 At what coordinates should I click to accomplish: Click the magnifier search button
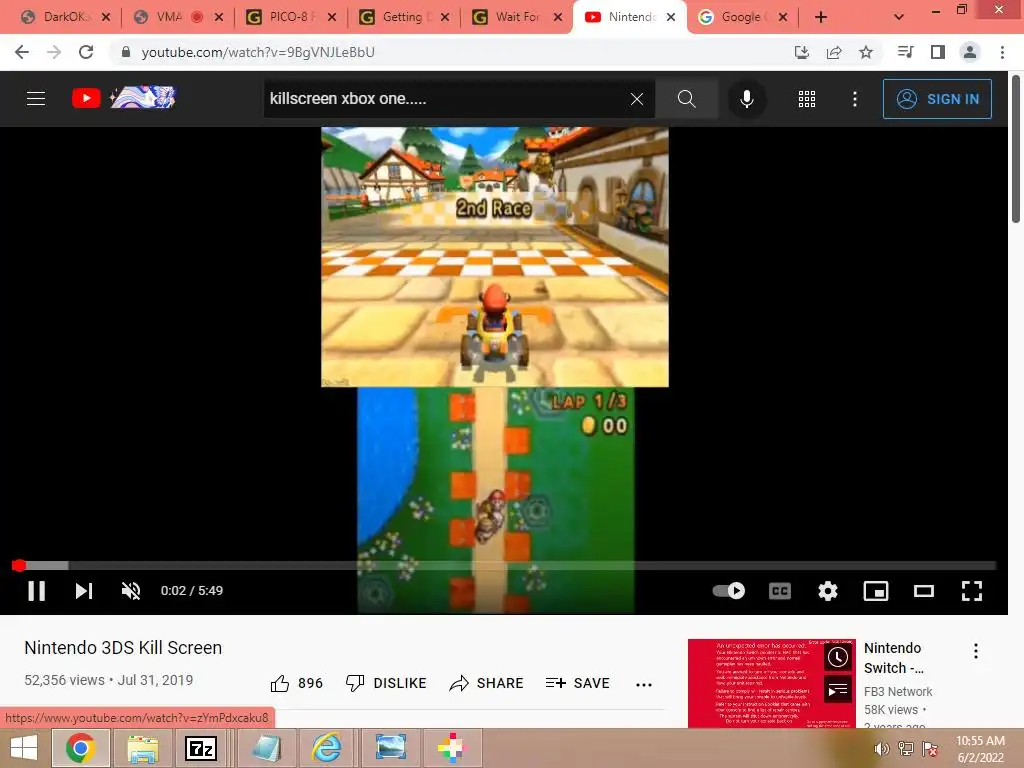point(686,99)
